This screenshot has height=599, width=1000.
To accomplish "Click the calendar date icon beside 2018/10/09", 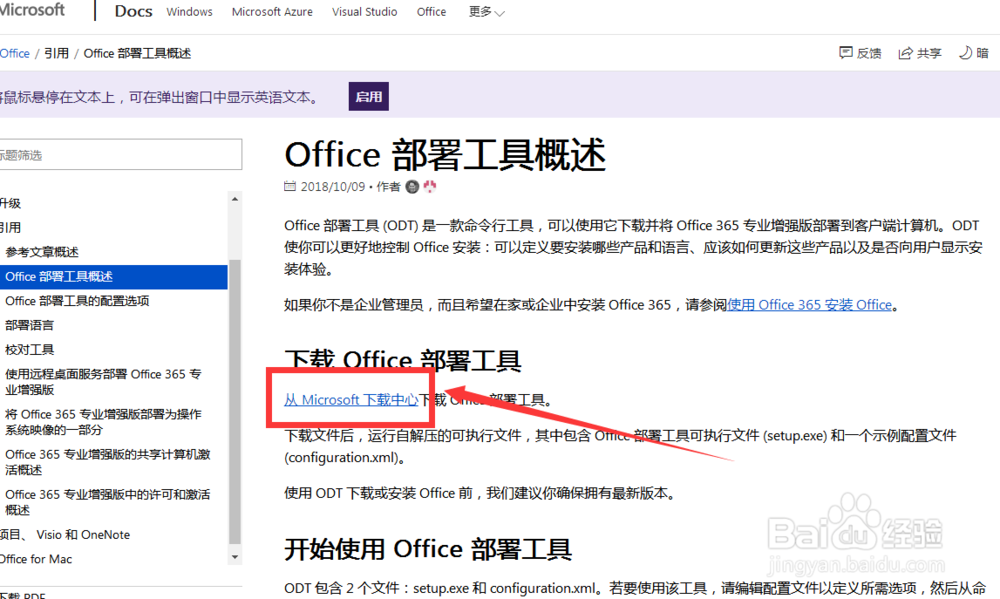I will [x=290, y=186].
